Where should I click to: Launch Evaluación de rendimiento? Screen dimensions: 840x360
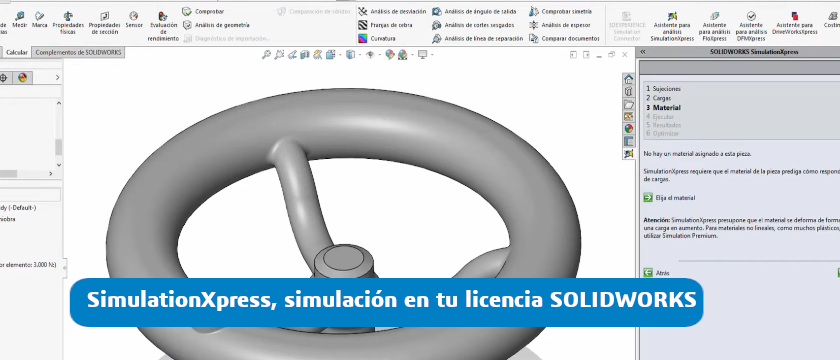(x=163, y=26)
